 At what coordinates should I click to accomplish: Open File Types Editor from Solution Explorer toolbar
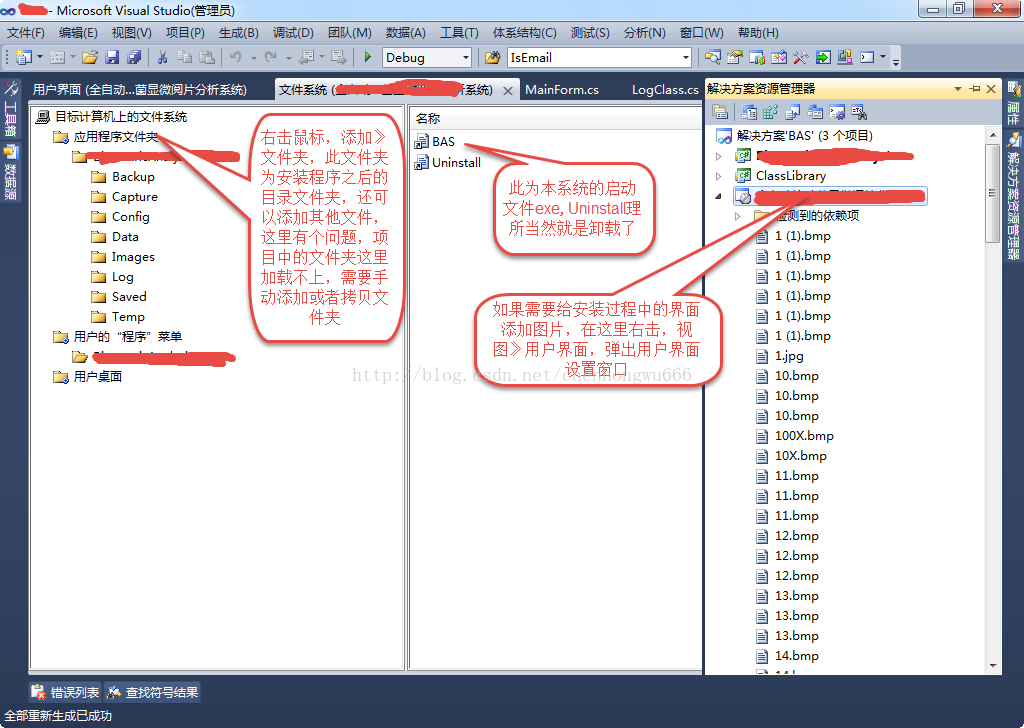tap(793, 112)
